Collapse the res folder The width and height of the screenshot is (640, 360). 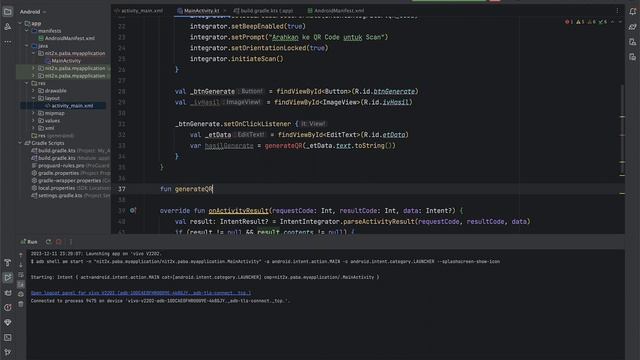[x=27, y=83]
